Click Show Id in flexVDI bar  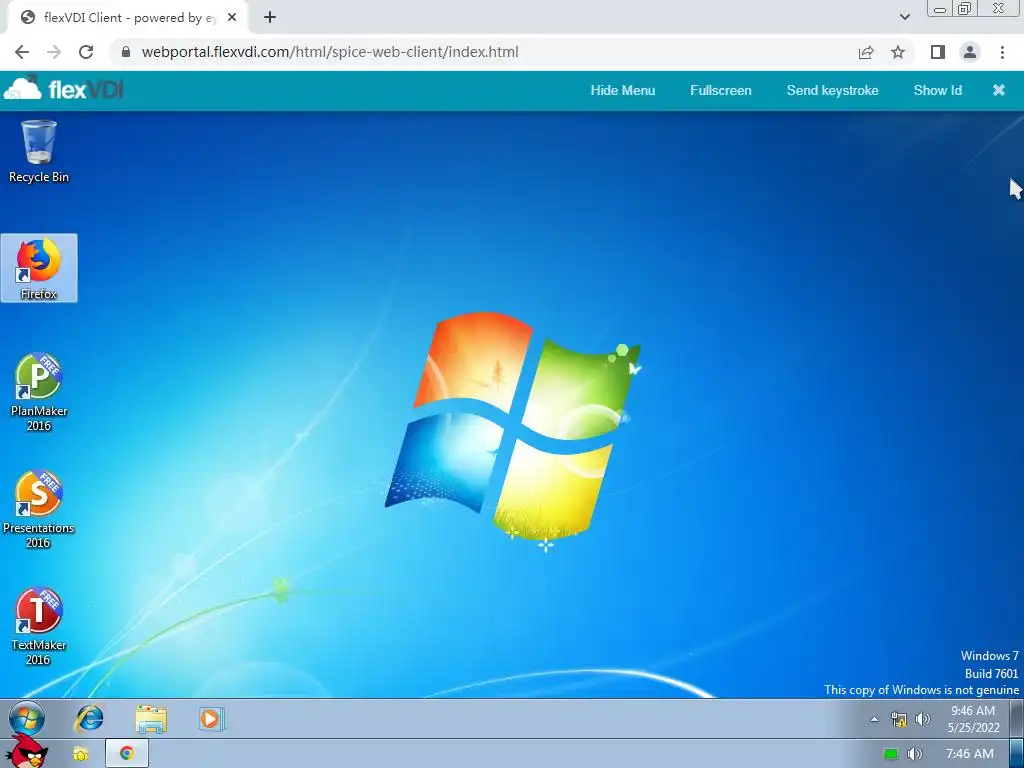tap(937, 91)
